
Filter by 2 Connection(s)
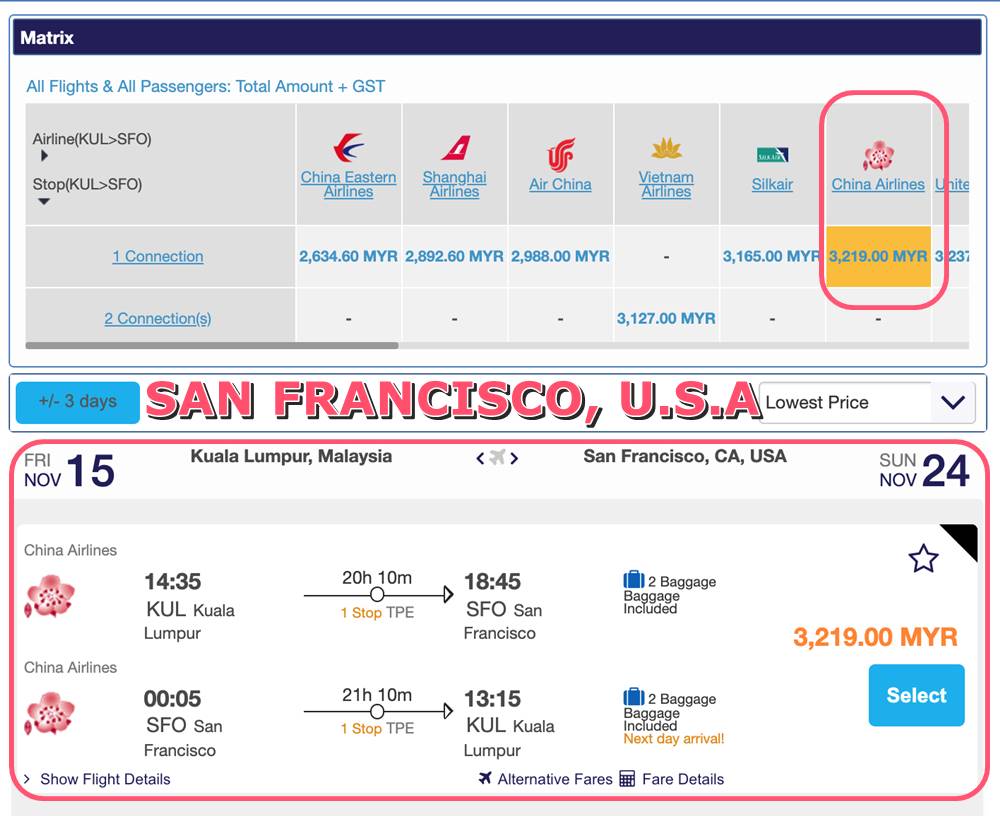(158, 318)
